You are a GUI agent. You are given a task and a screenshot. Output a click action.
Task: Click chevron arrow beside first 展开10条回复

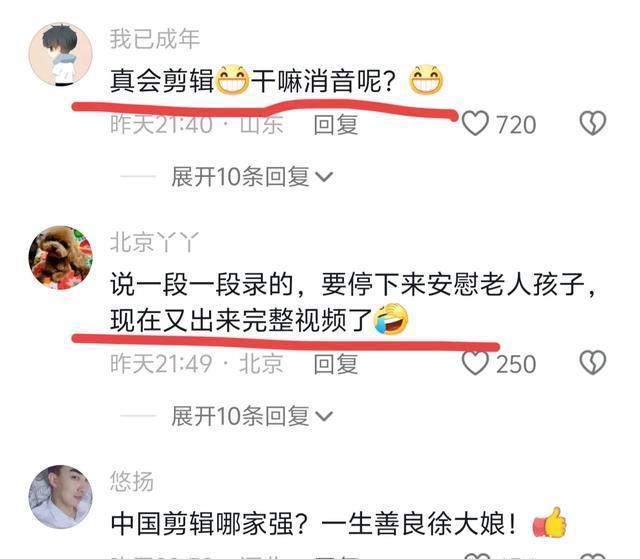tap(325, 177)
